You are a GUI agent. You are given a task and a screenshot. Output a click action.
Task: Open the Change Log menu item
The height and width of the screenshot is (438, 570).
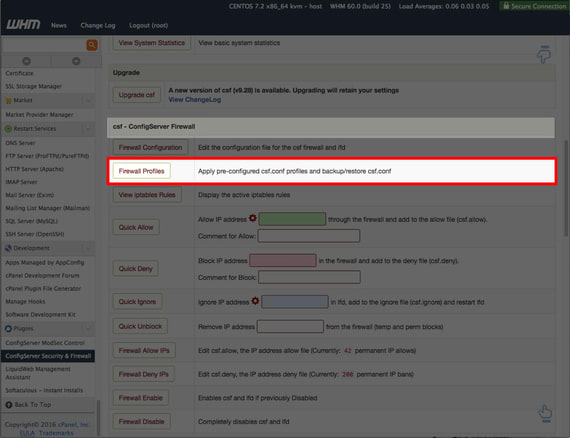pos(98,25)
